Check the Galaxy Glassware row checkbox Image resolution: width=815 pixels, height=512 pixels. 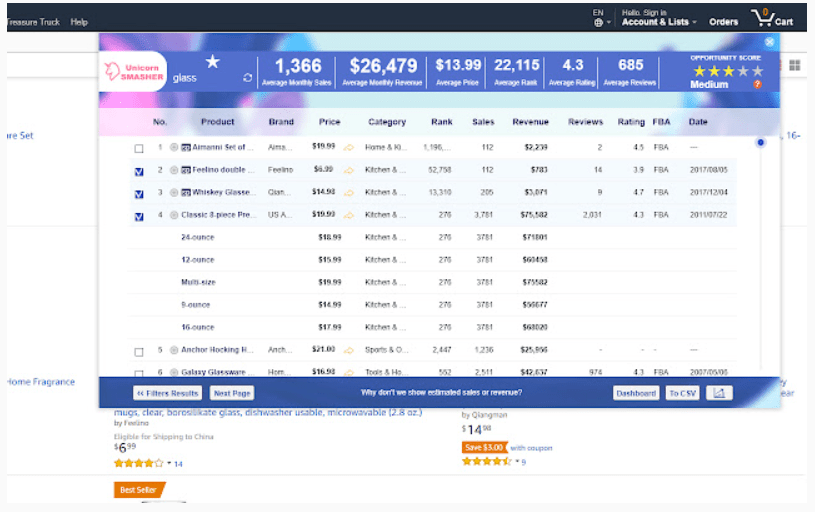tap(139, 373)
